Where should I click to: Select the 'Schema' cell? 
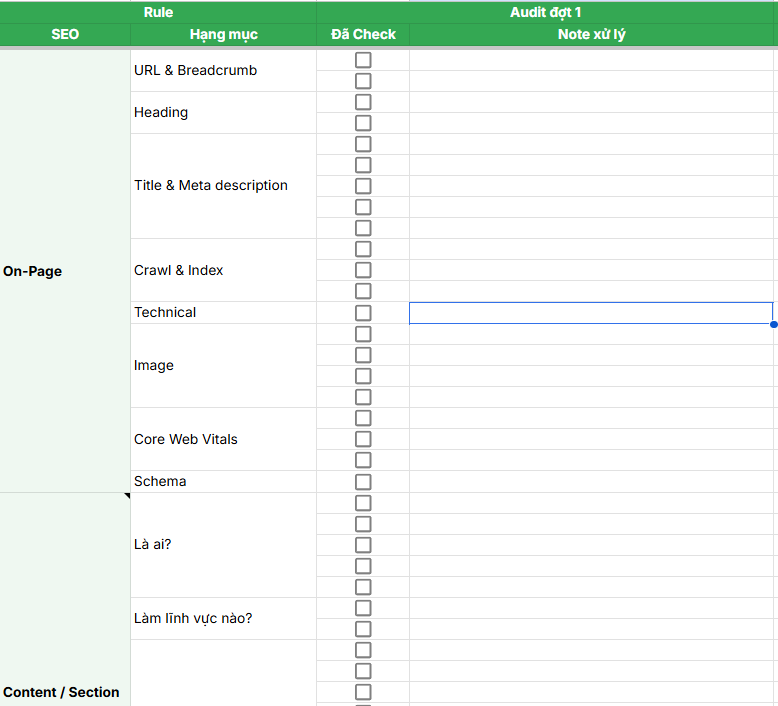pos(223,481)
